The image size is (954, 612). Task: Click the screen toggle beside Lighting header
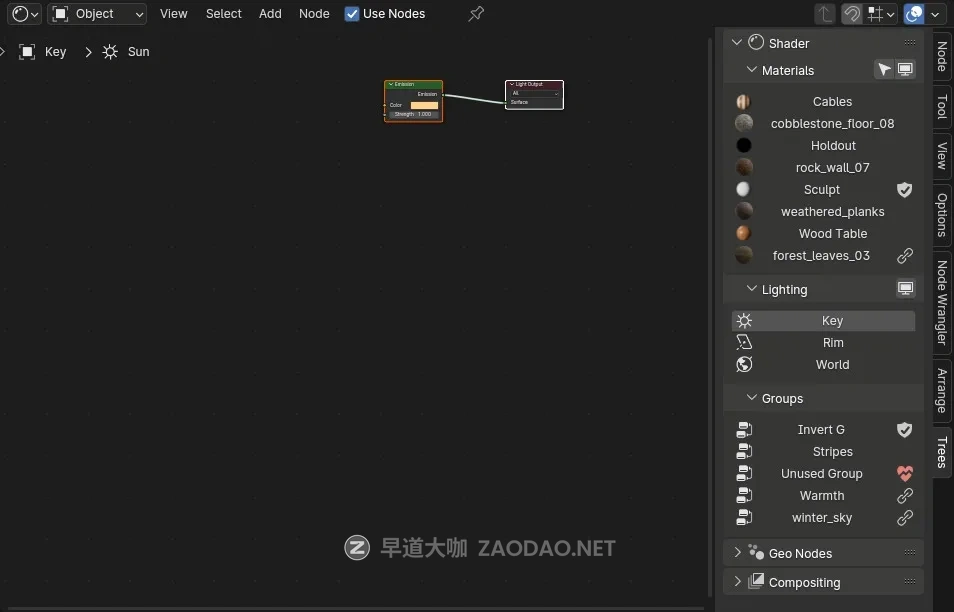905,289
